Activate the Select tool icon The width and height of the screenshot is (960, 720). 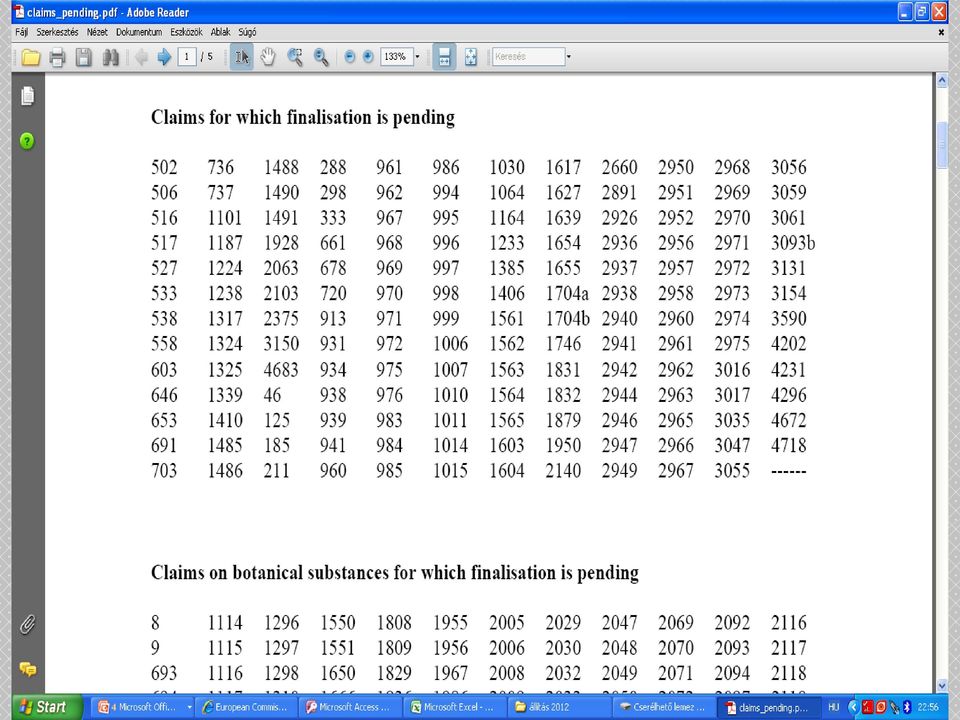click(242, 58)
